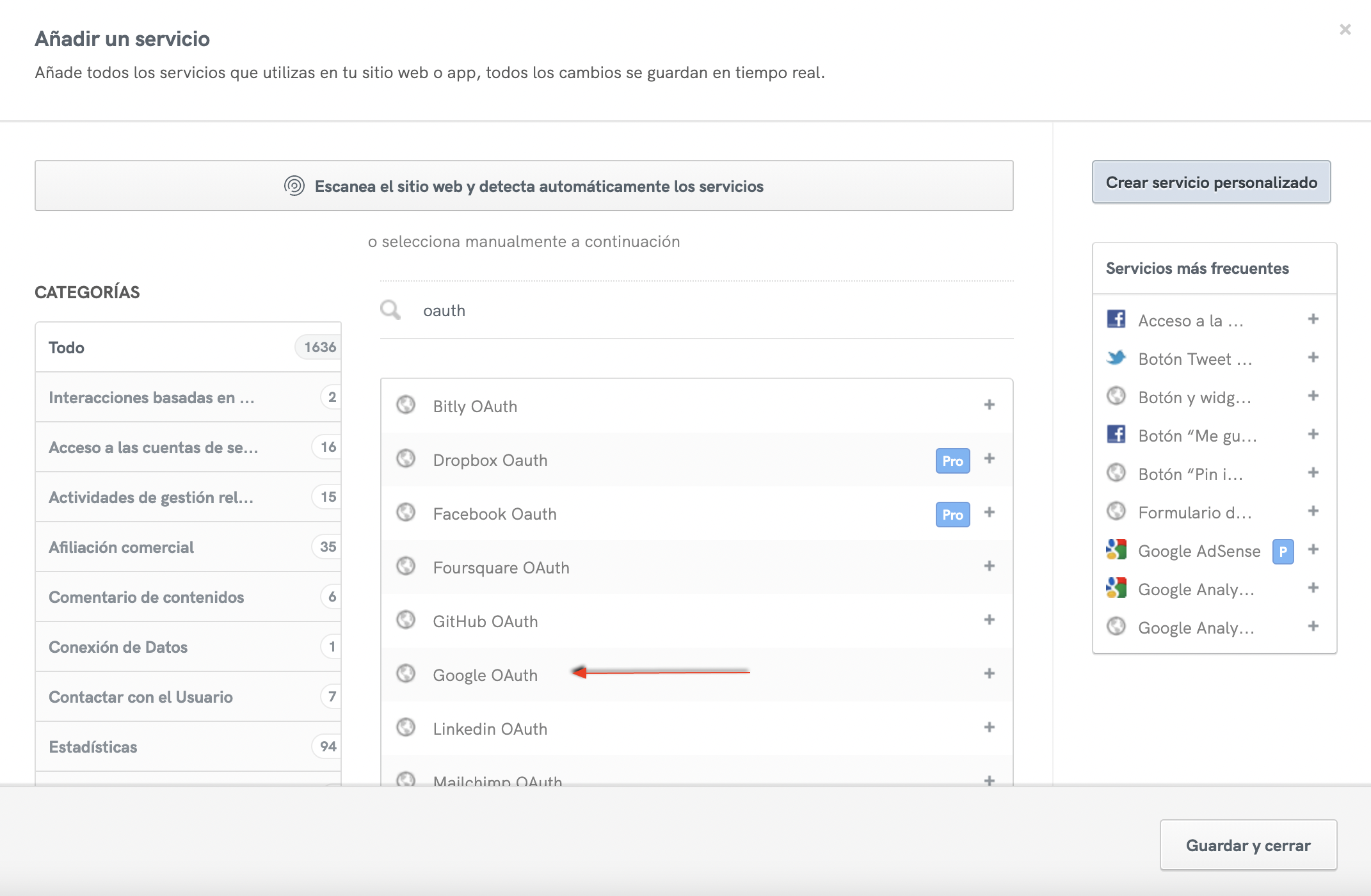The width and height of the screenshot is (1371, 896).
Task: Add "Formulario d..." service with its plus sign
Action: (1312, 511)
